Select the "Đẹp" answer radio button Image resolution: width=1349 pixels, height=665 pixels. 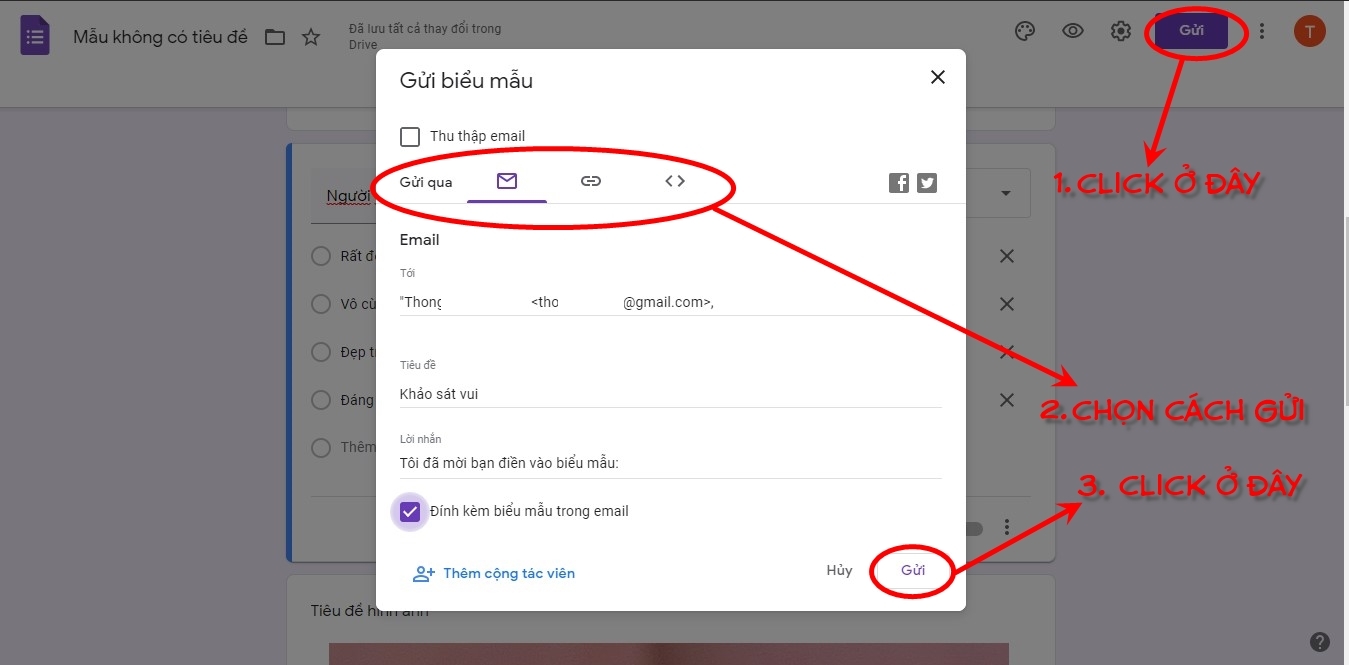click(320, 352)
